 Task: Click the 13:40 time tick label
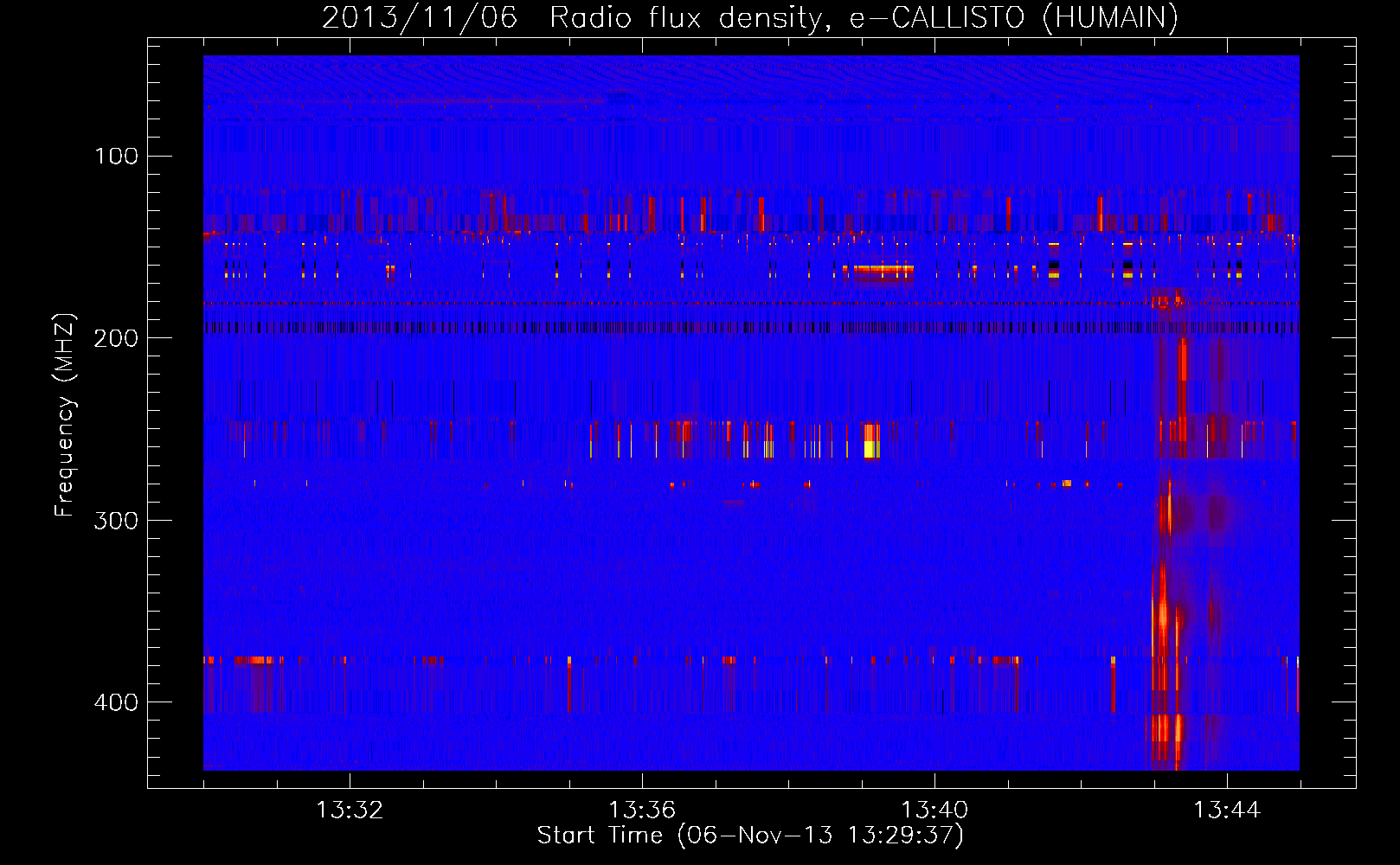(x=934, y=811)
